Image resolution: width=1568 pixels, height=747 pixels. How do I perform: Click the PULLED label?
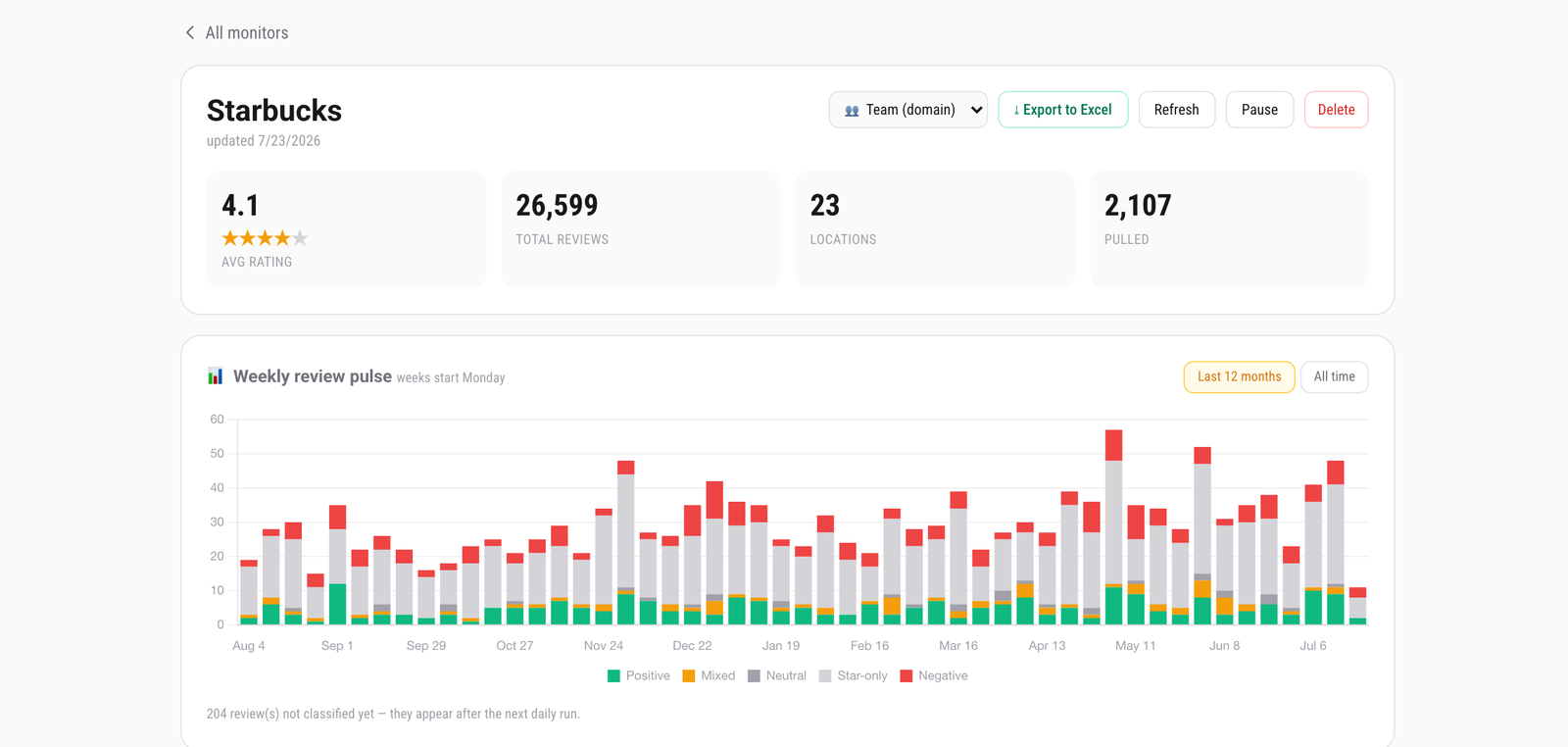click(x=1127, y=239)
